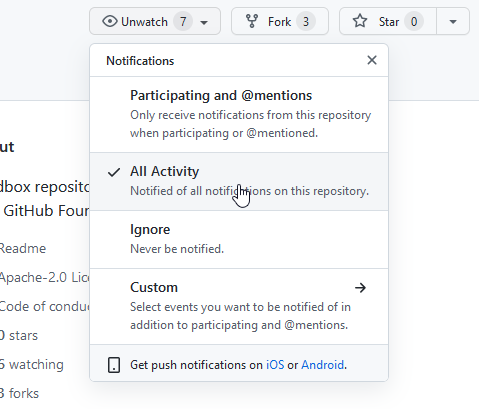Screen dimensions: 479x409
Task: Click 'Notified of all notifications' description
Action: coord(249,191)
